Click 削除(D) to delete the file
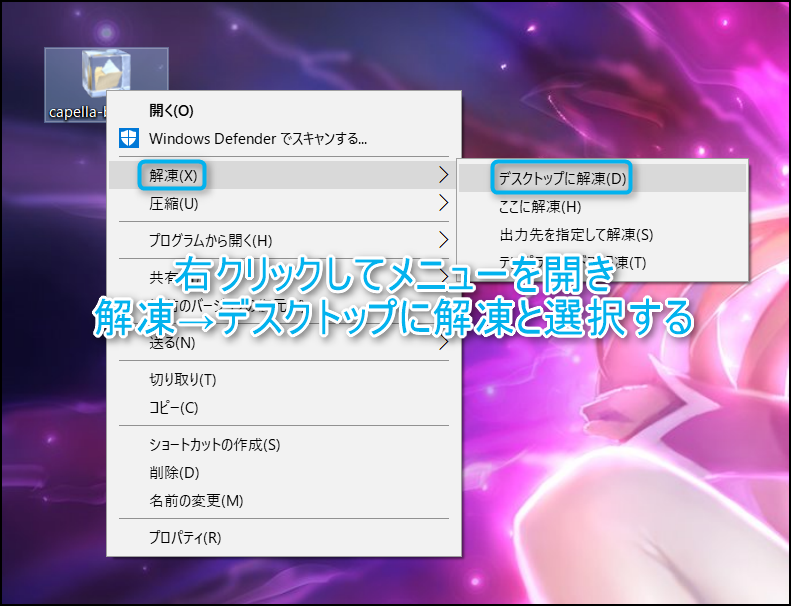 (174, 472)
